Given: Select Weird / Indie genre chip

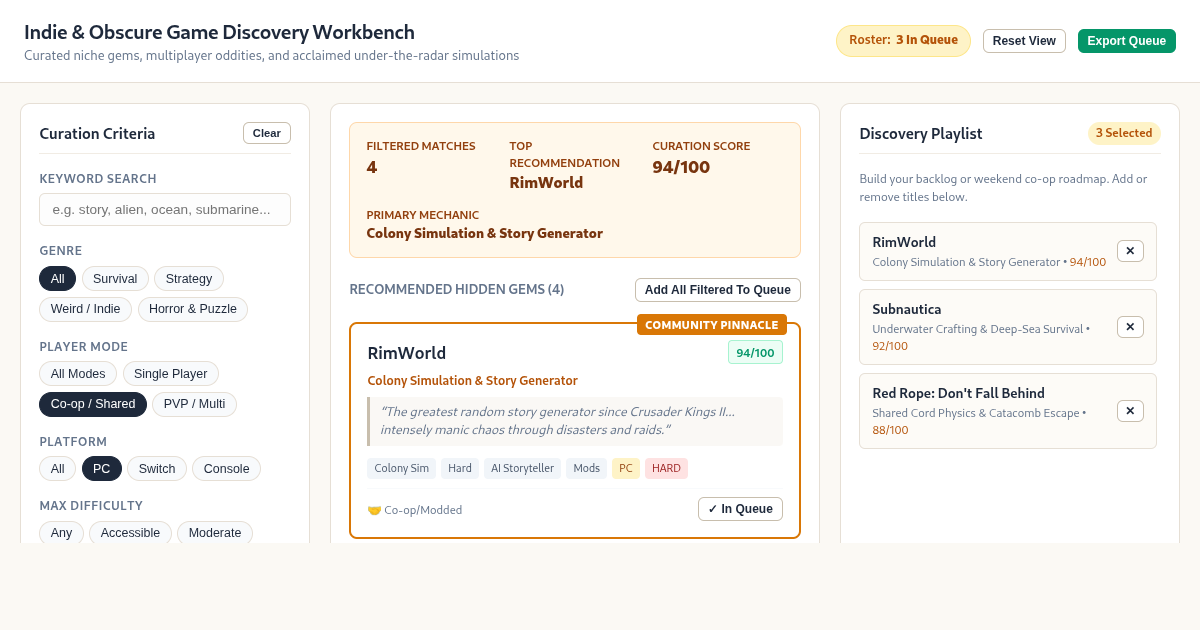Looking at the screenshot, I should coord(86,309).
